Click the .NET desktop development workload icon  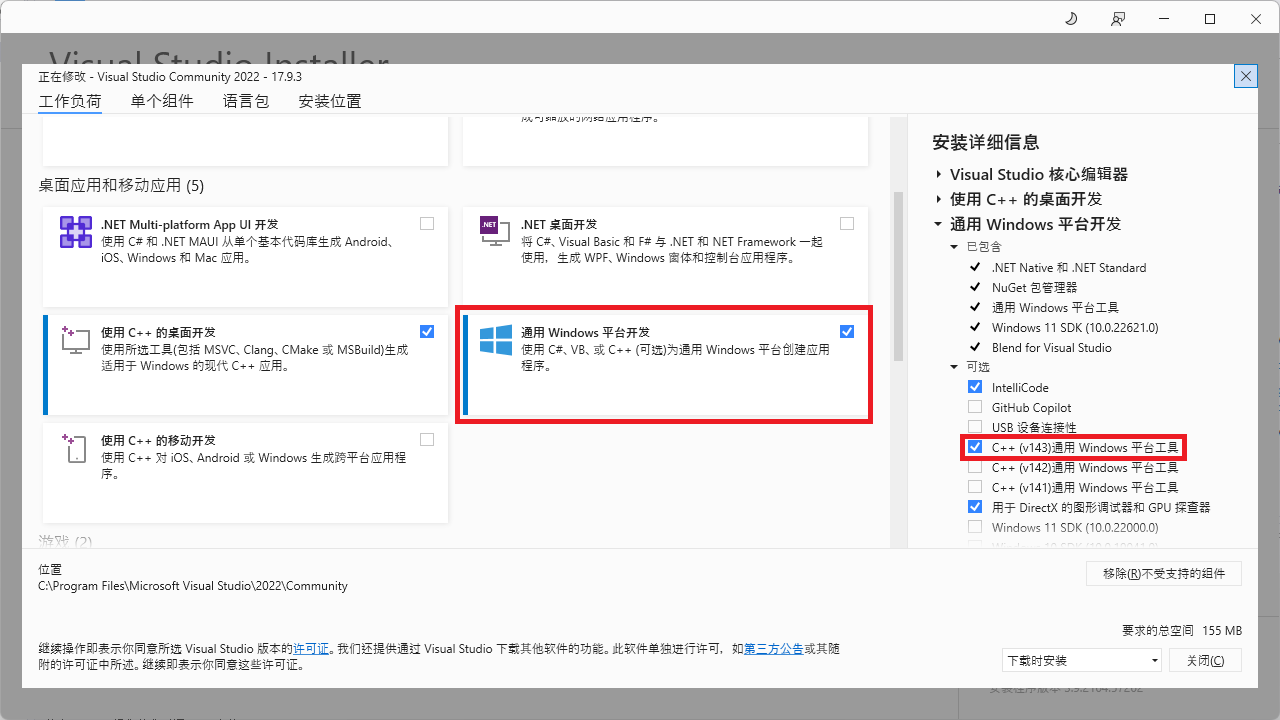coord(496,232)
